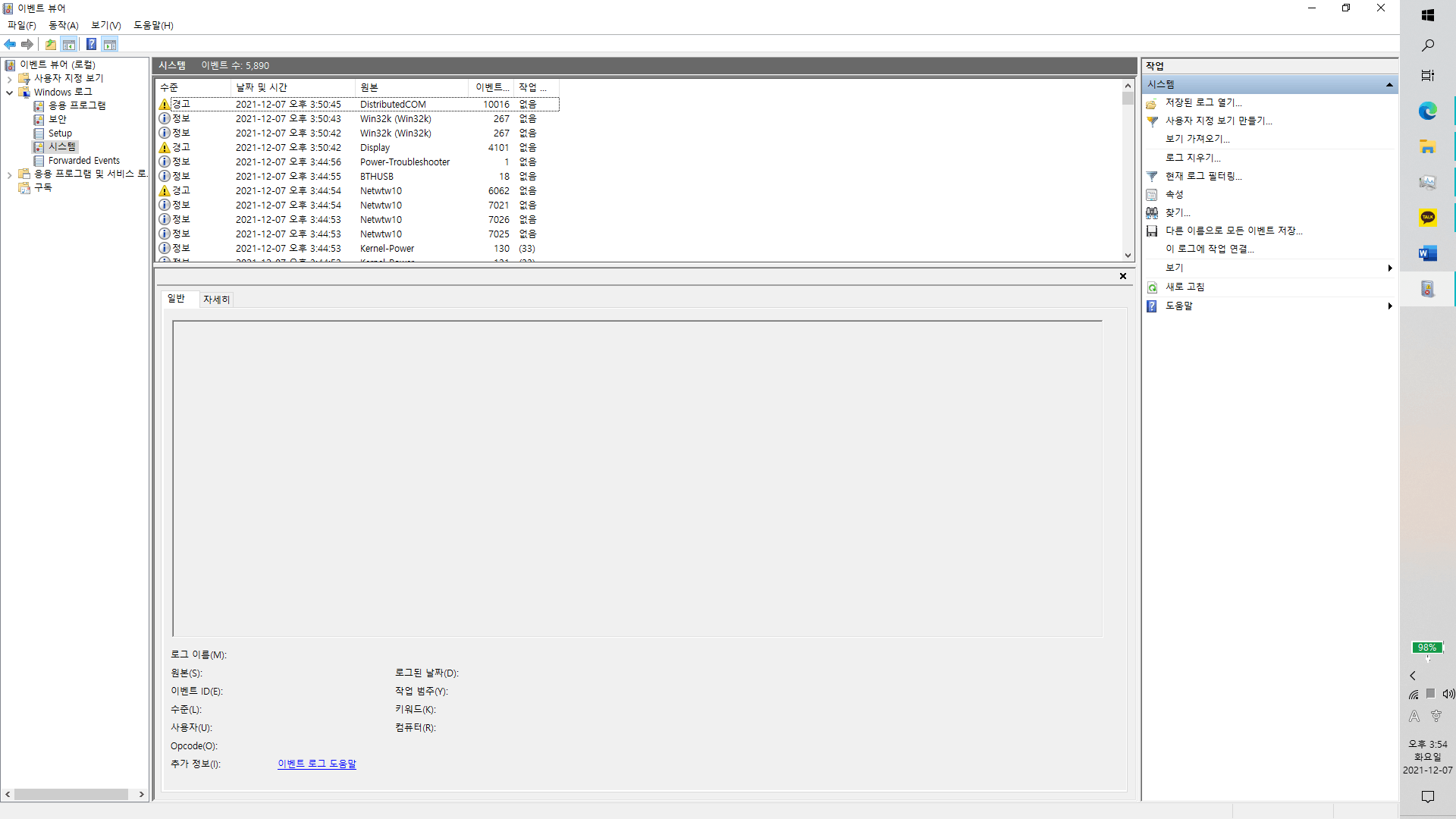Click the green refresh icon
The width and height of the screenshot is (1456, 819).
coord(1152,287)
